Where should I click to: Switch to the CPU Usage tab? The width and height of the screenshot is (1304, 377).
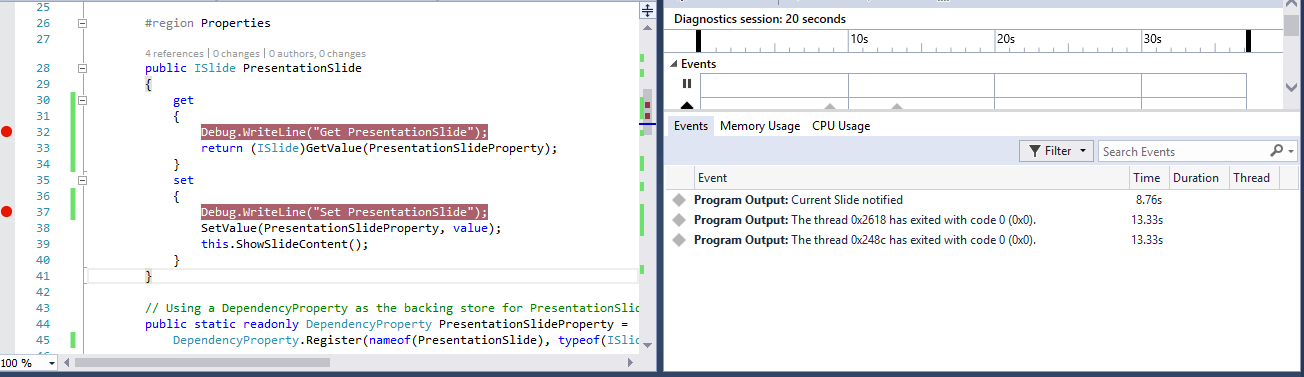point(841,126)
